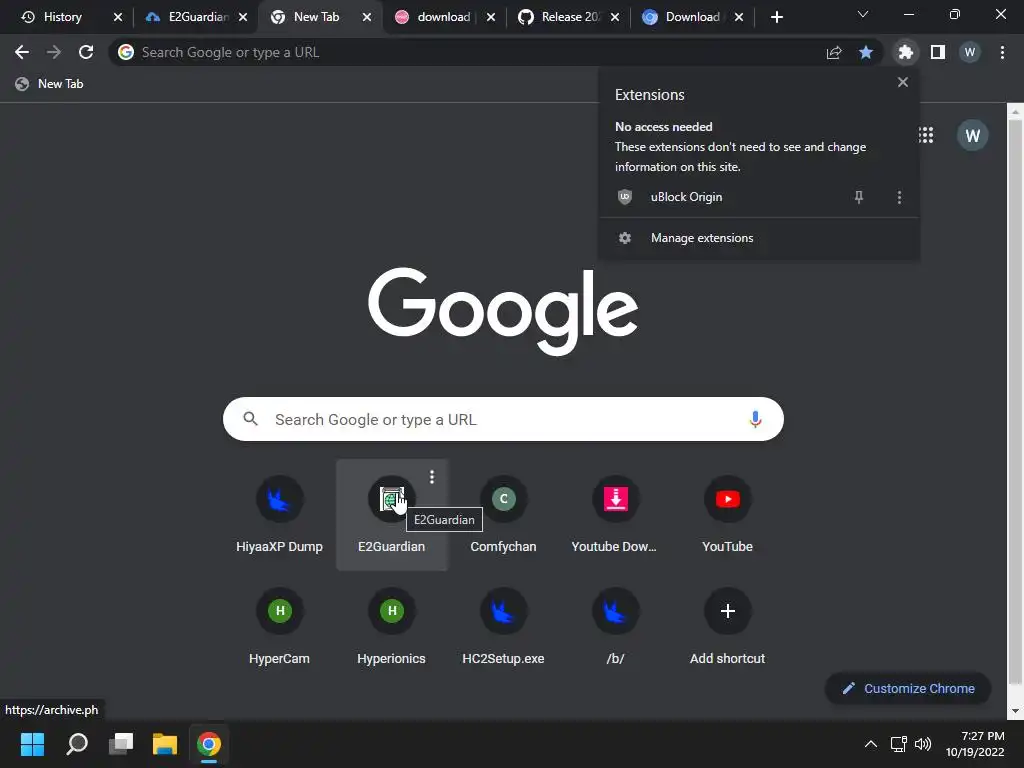
Task: Switch to the History tab
Action: 63,17
